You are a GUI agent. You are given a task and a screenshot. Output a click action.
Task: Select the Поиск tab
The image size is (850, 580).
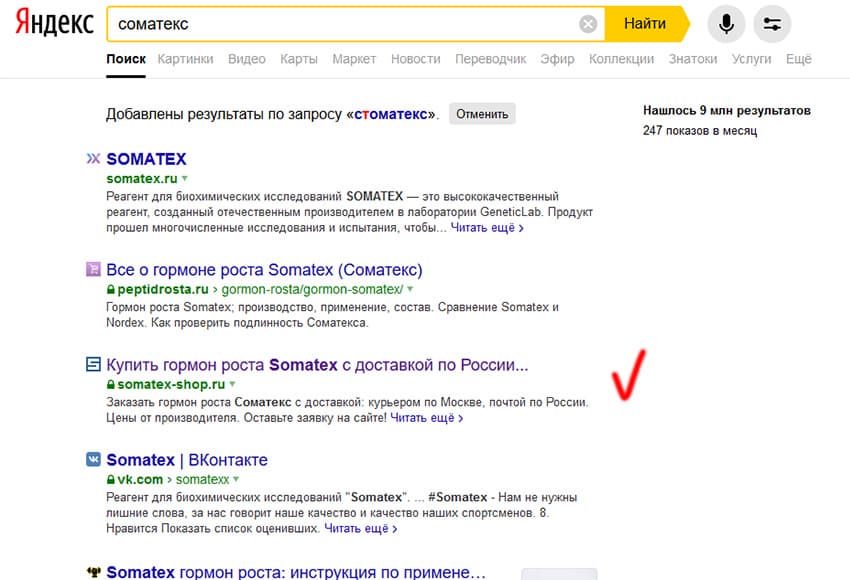click(126, 59)
